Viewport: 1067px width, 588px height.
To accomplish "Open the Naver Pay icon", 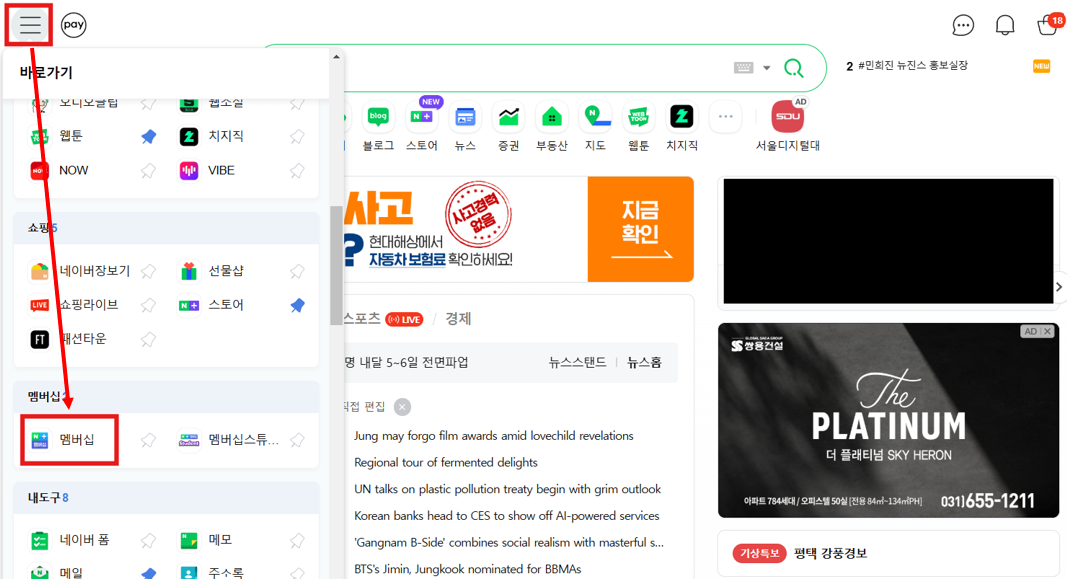I will coord(73,25).
